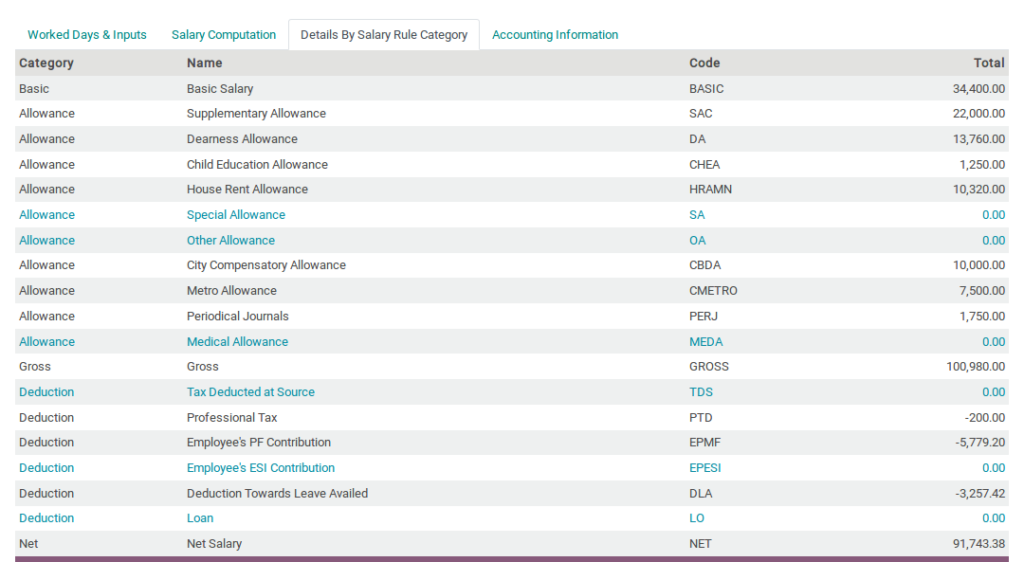Click the EPMF code cell
This screenshot has width=1024, height=562.
pyautogui.click(x=705, y=442)
